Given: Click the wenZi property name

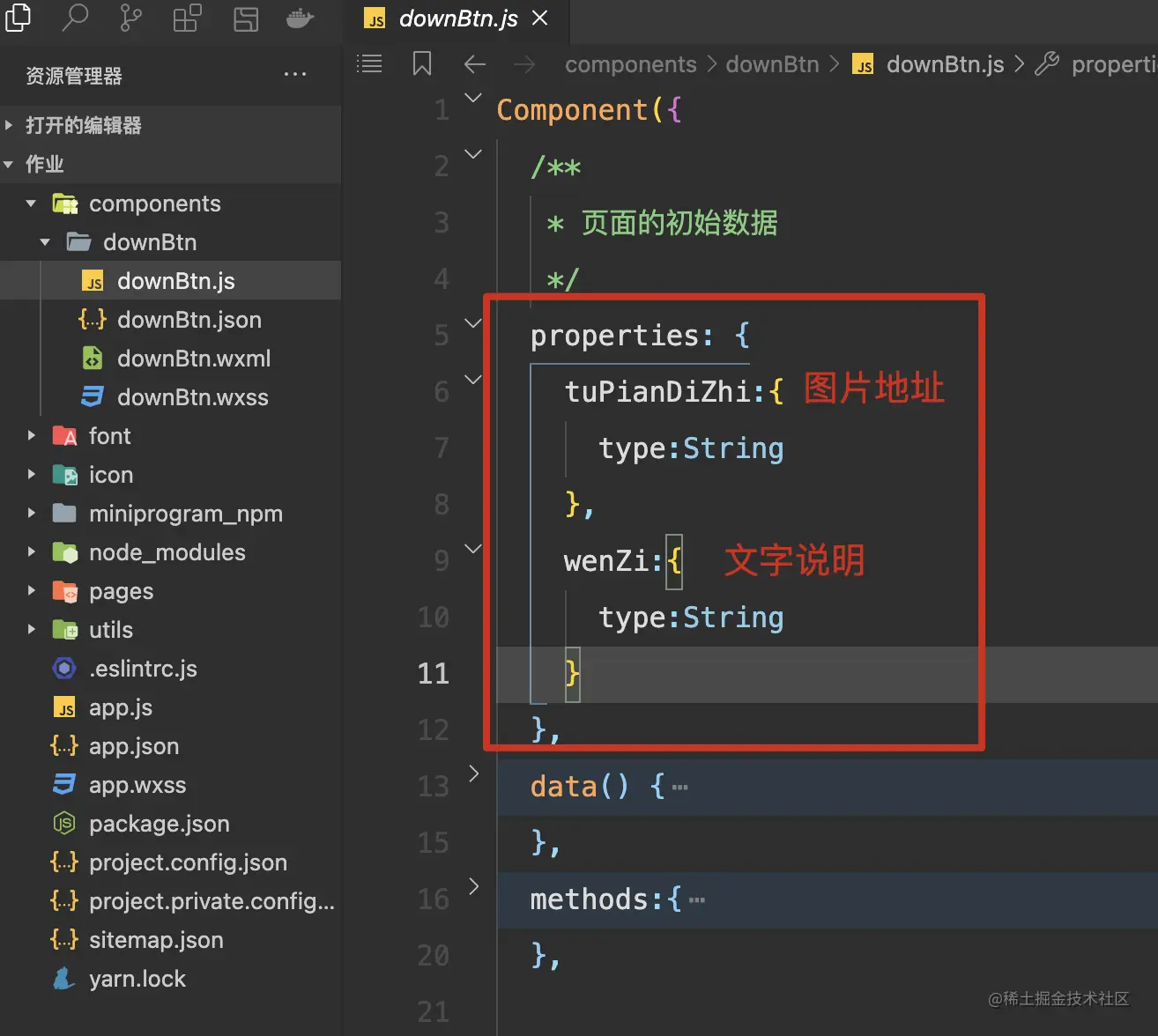Looking at the screenshot, I should (606, 560).
